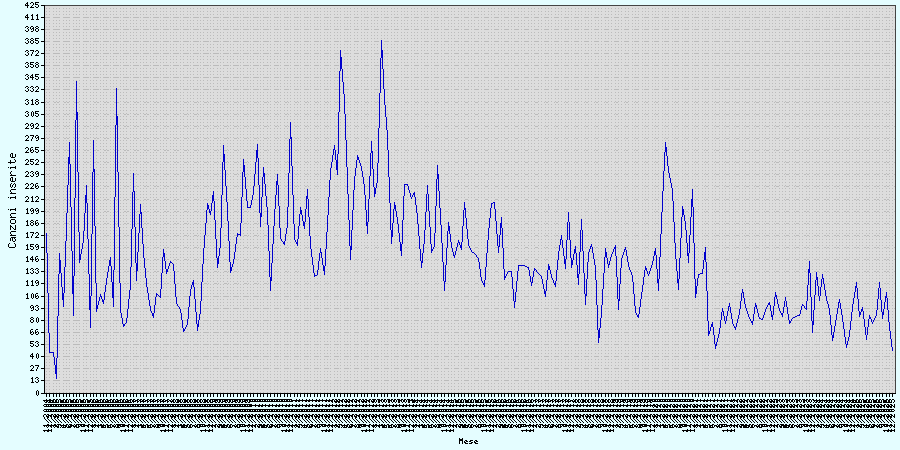Image resolution: width=900 pixels, height=450 pixels.
Task: Click the first data point at line's left start
Action: 46,233
